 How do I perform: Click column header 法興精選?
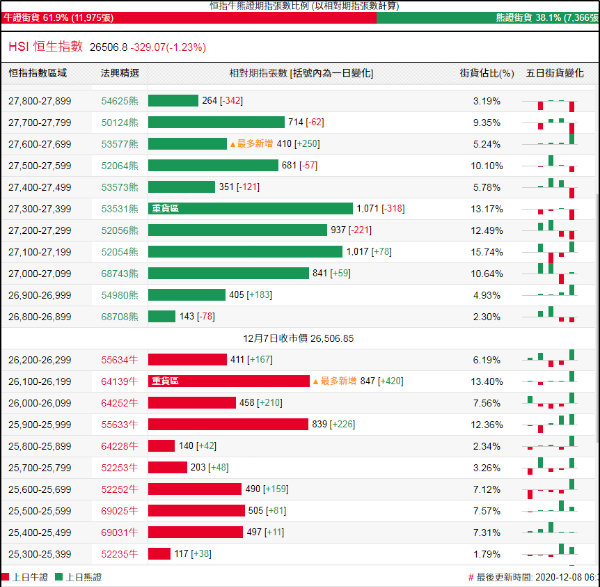coord(120,73)
